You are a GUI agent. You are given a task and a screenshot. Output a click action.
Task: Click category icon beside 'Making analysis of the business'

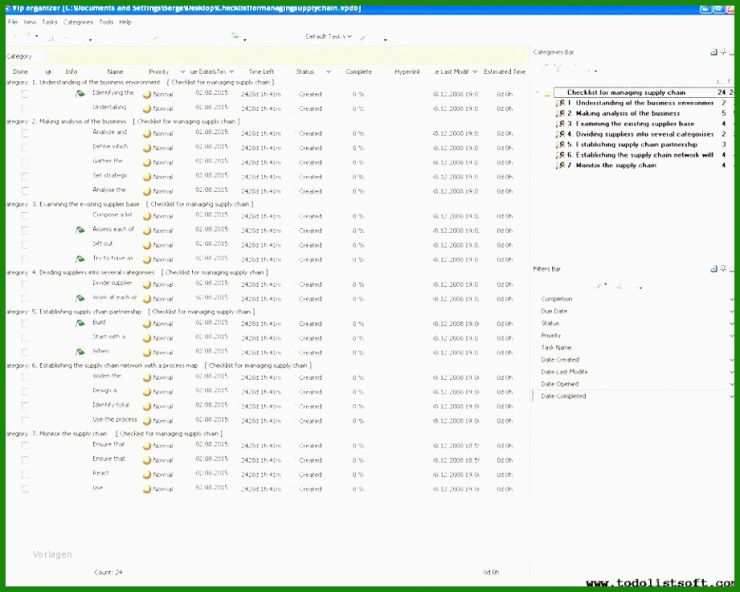coord(561,113)
